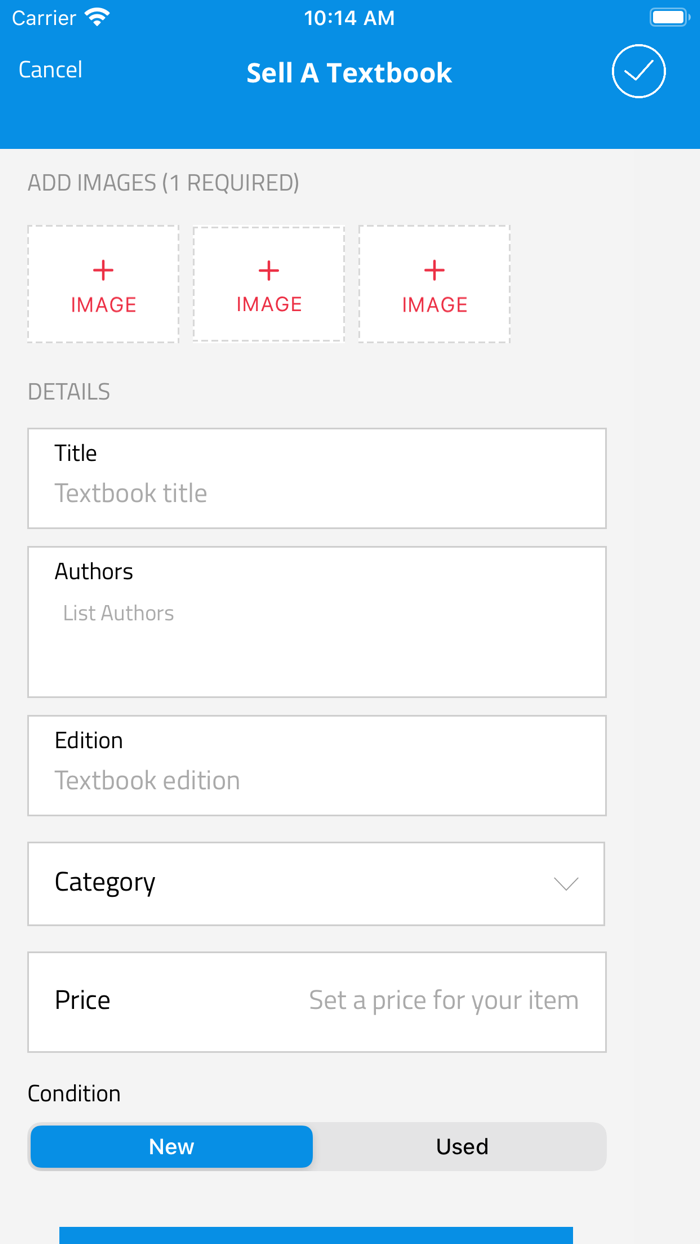Focus the Textbook title input field
700x1244 pixels.
pyautogui.click(x=316, y=493)
